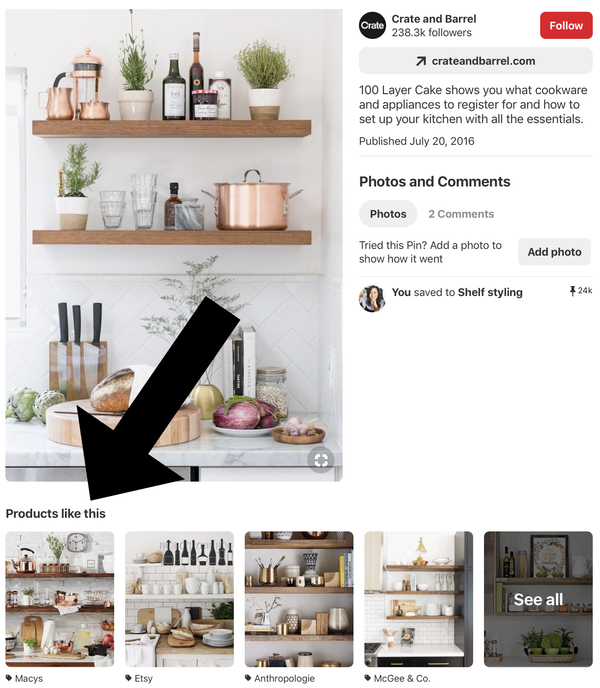Viewport: 600px width, 688px height.
Task: Click the Etsy price tag icon
Action: (x=128, y=678)
